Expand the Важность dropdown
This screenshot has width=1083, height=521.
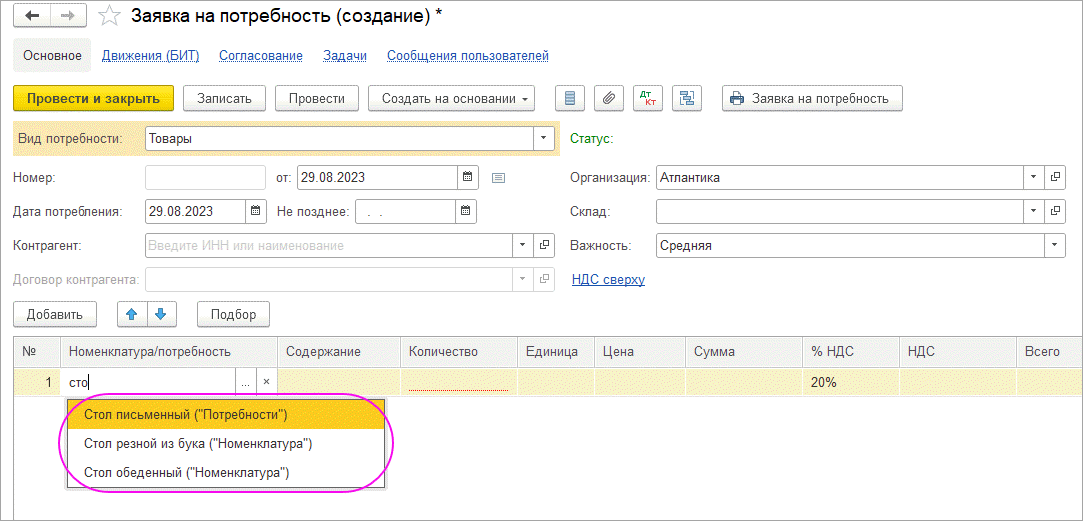pyautogui.click(x=1054, y=245)
